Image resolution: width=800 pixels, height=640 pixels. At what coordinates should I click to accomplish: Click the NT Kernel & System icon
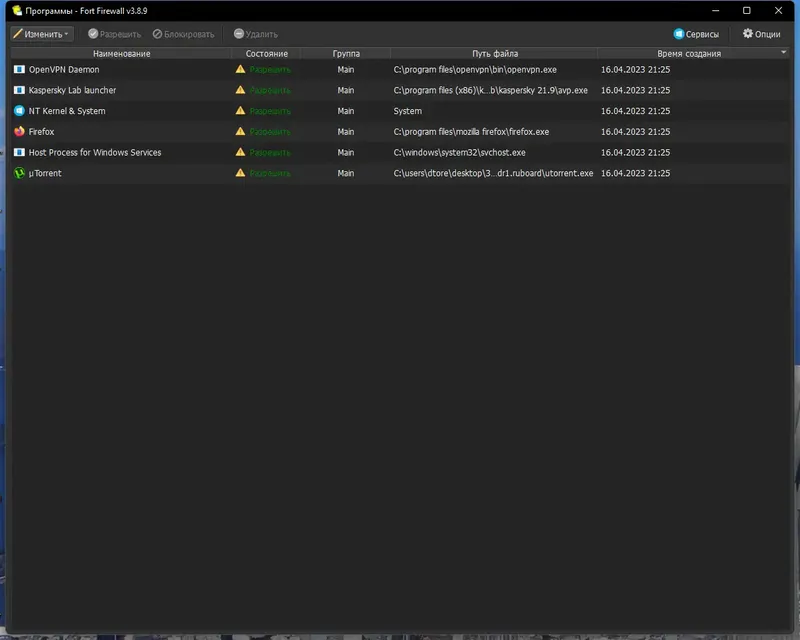[x=19, y=111]
